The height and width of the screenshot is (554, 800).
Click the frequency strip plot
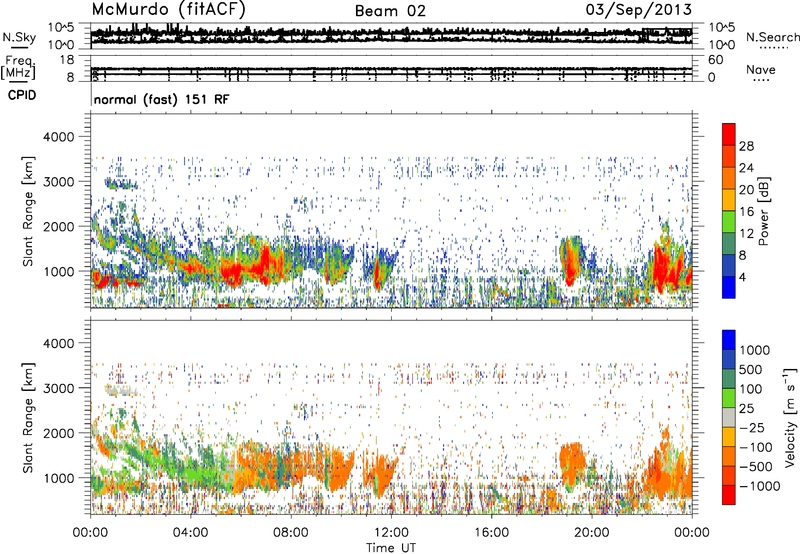[x=391, y=68]
